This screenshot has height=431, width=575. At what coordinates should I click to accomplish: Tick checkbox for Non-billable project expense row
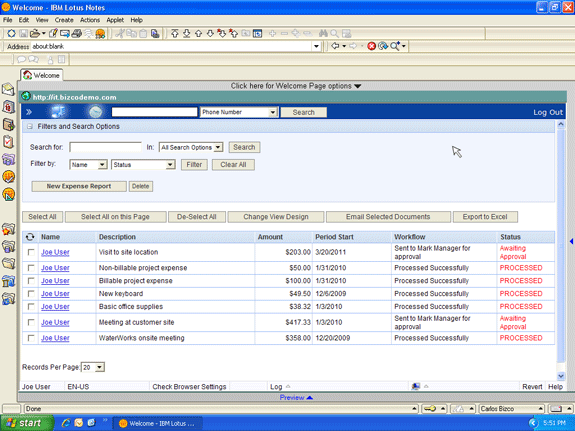click(31, 268)
